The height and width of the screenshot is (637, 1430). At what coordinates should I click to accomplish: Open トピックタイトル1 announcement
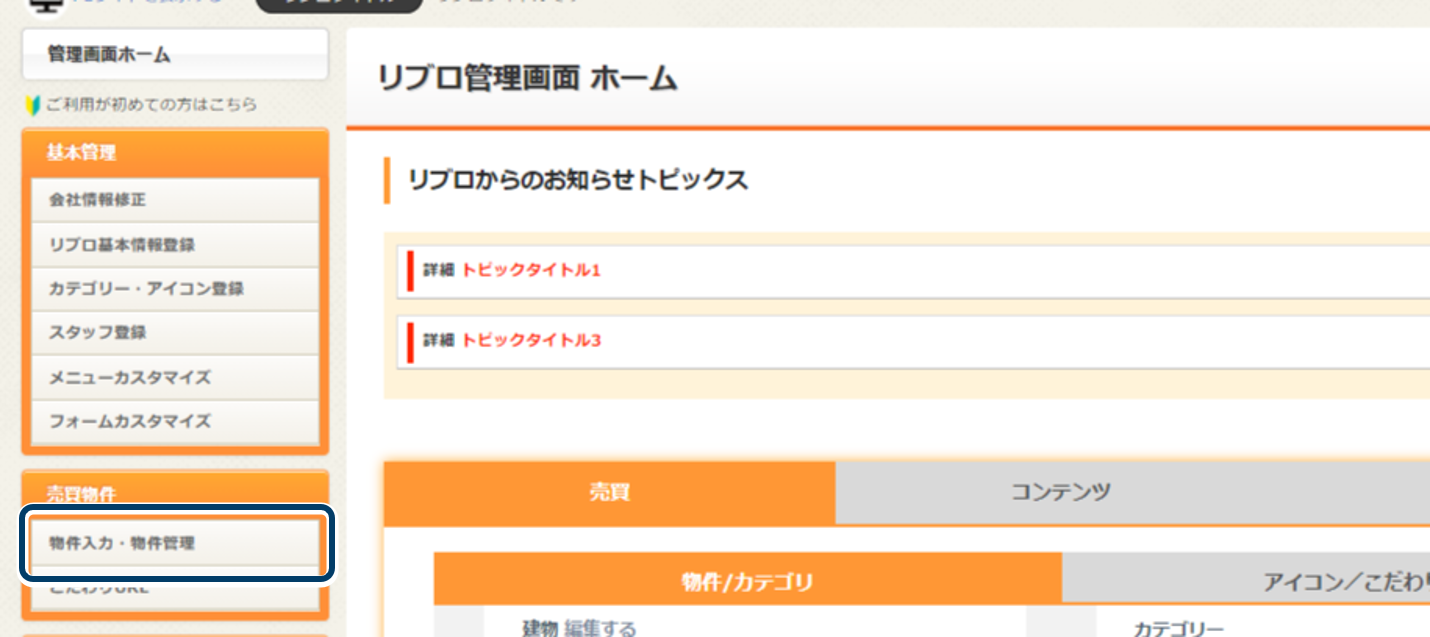(531, 270)
